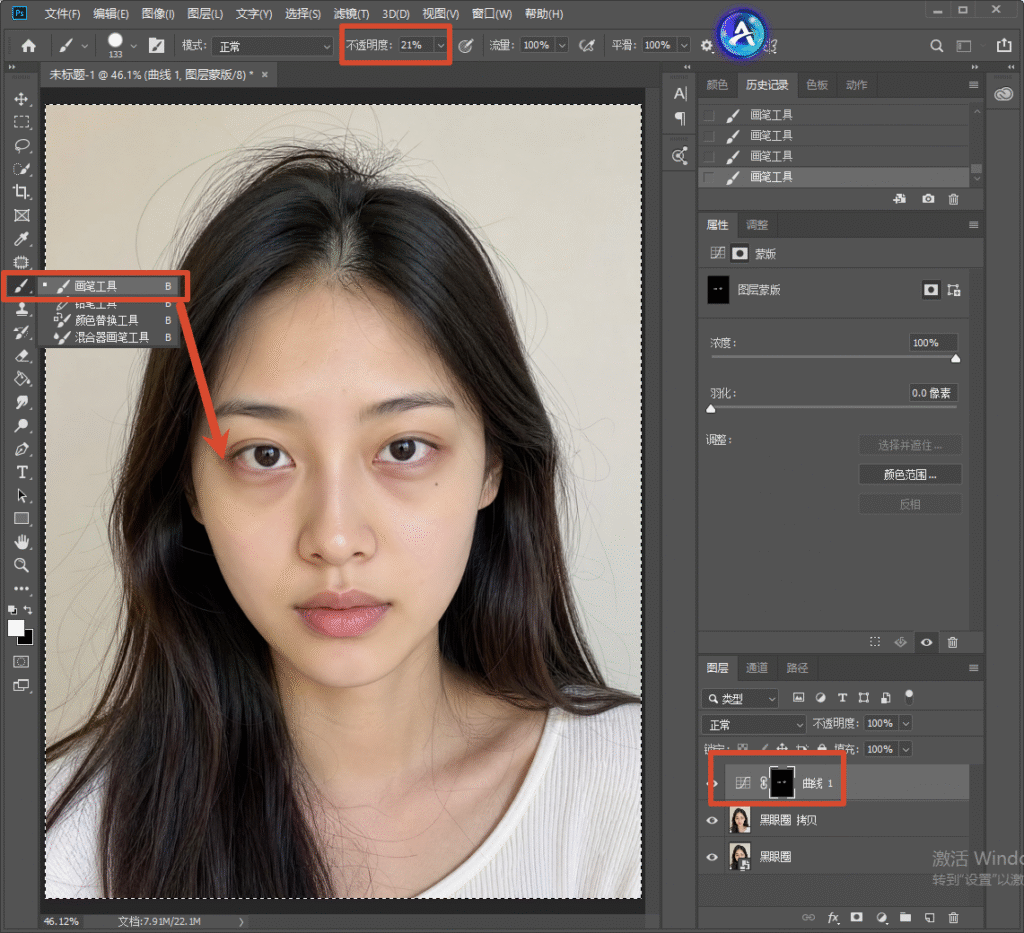
Task: Switch to the 通道 tab
Action: coord(756,668)
